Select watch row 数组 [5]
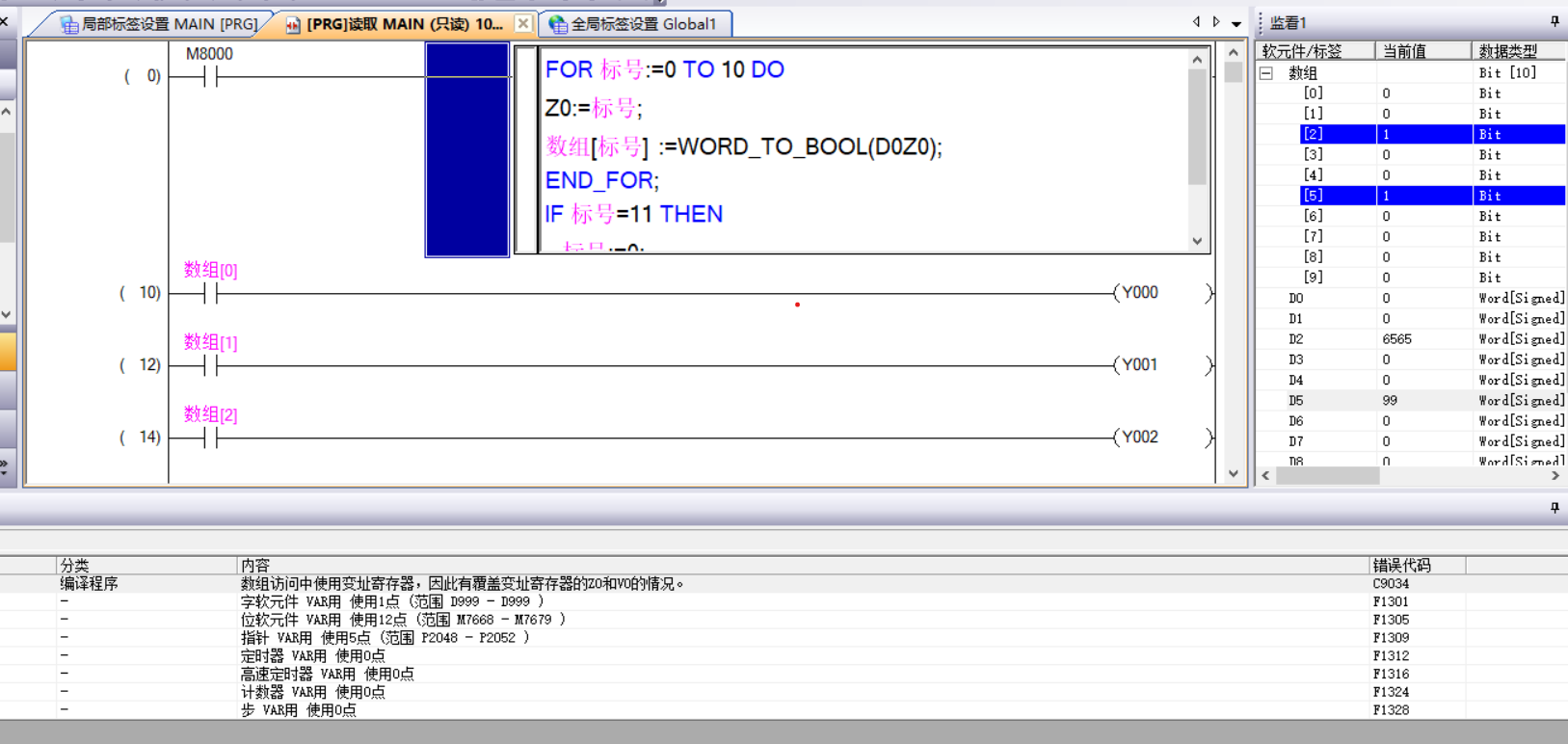Viewport: 1568px width, 744px height. tap(1314, 196)
